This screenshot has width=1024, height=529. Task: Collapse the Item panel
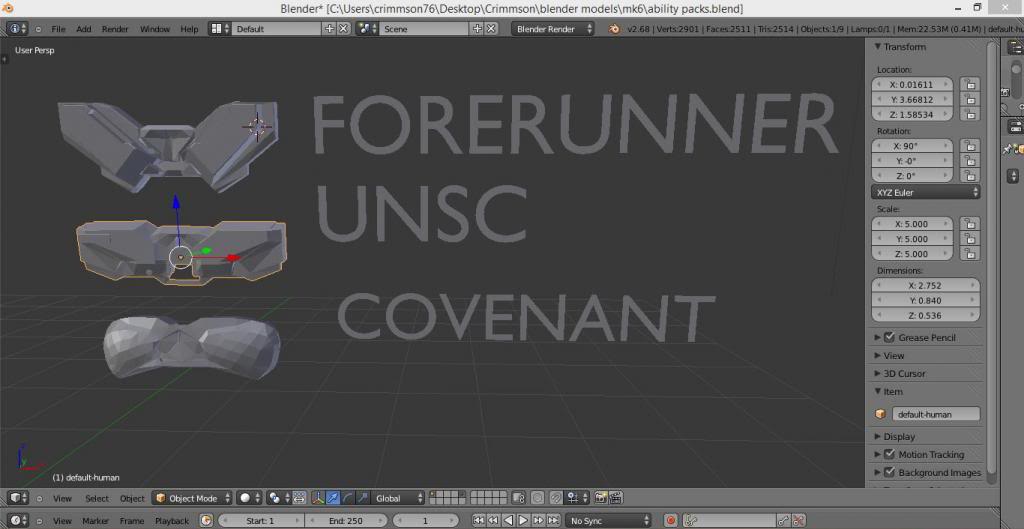[877, 391]
